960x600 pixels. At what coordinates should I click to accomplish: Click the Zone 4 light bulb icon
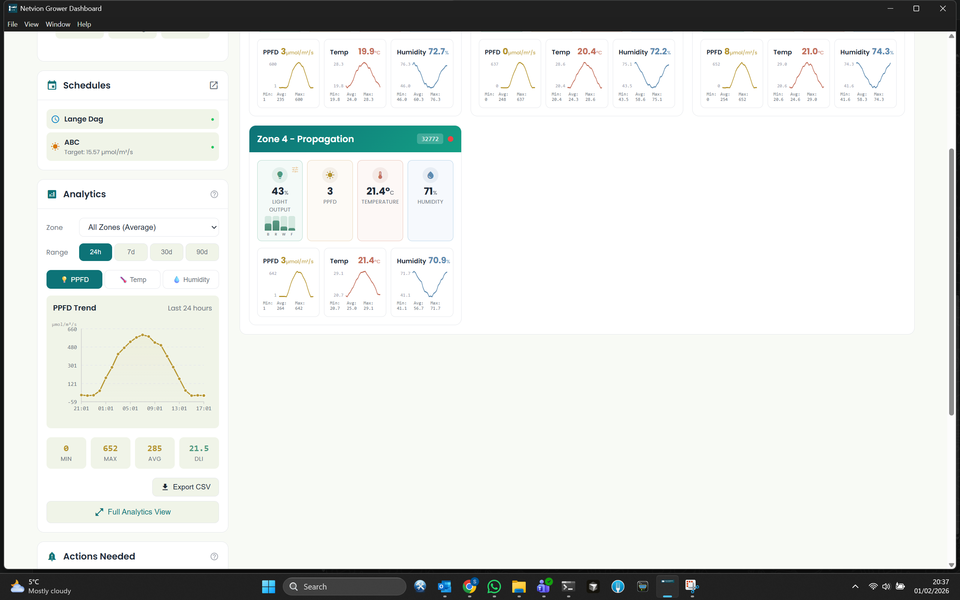click(x=280, y=175)
